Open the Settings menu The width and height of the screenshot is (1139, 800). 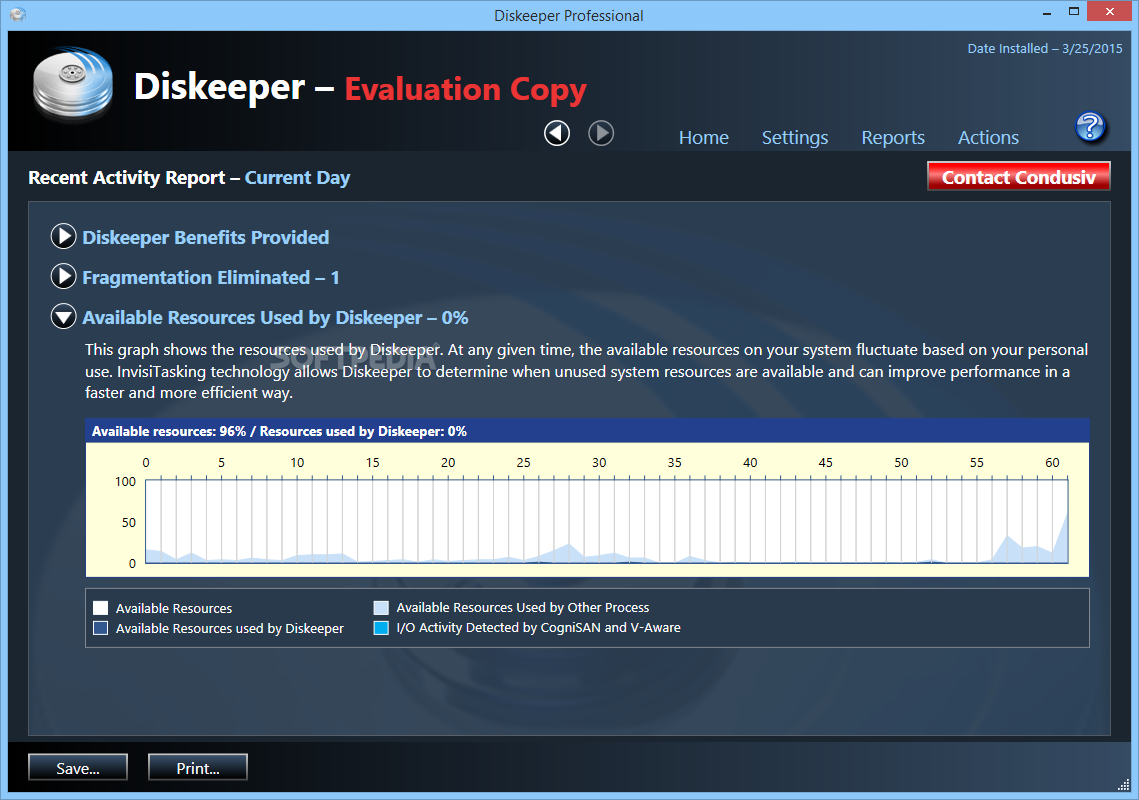[x=795, y=137]
